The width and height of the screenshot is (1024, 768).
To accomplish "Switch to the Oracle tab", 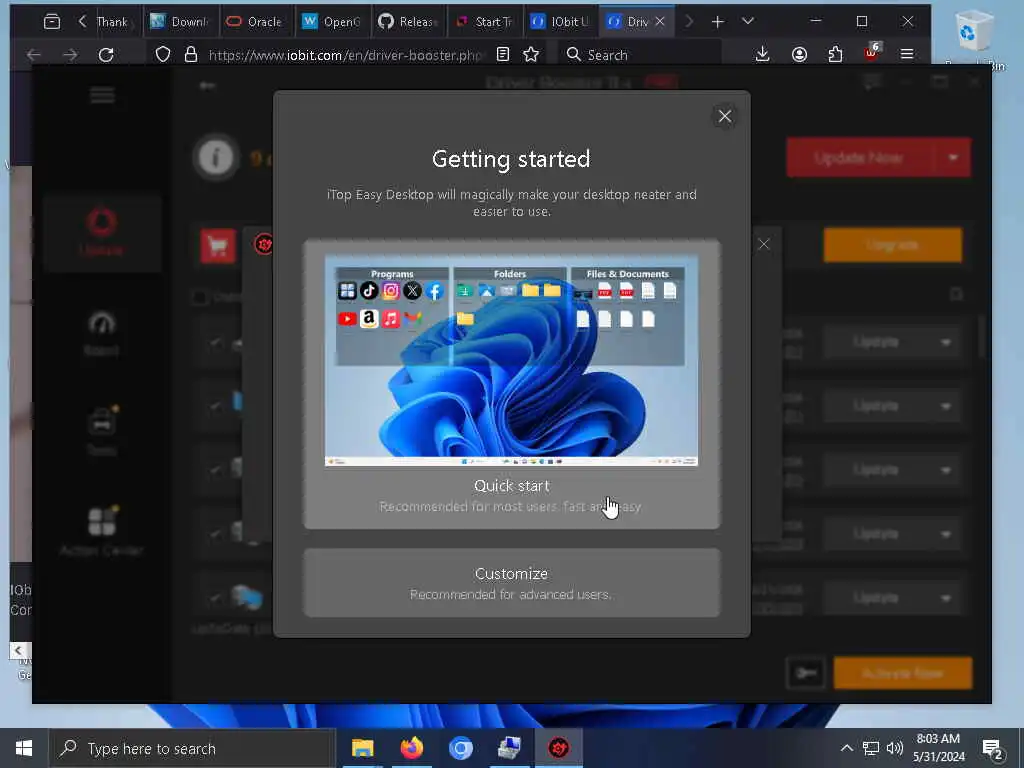I will click(x=257, y=22).
